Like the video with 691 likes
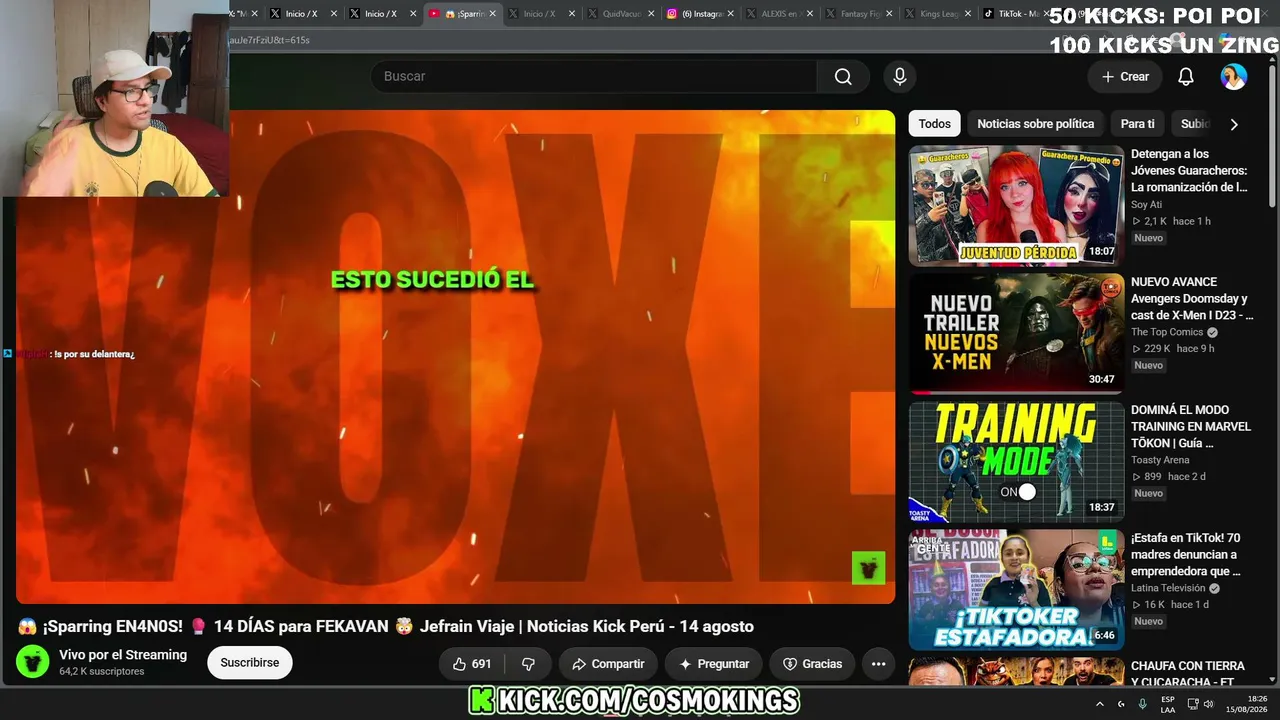The image size is (1280, 720). [x=472, y=664]
